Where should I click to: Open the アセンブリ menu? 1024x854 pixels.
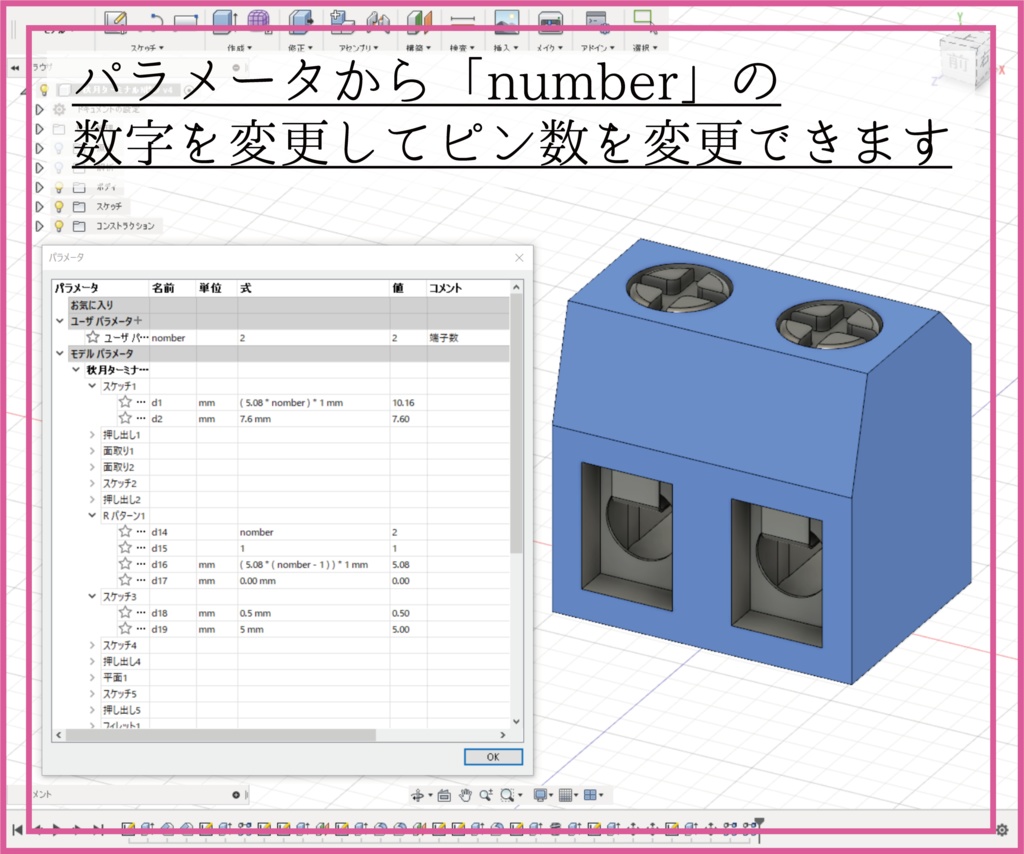(355, 45)
